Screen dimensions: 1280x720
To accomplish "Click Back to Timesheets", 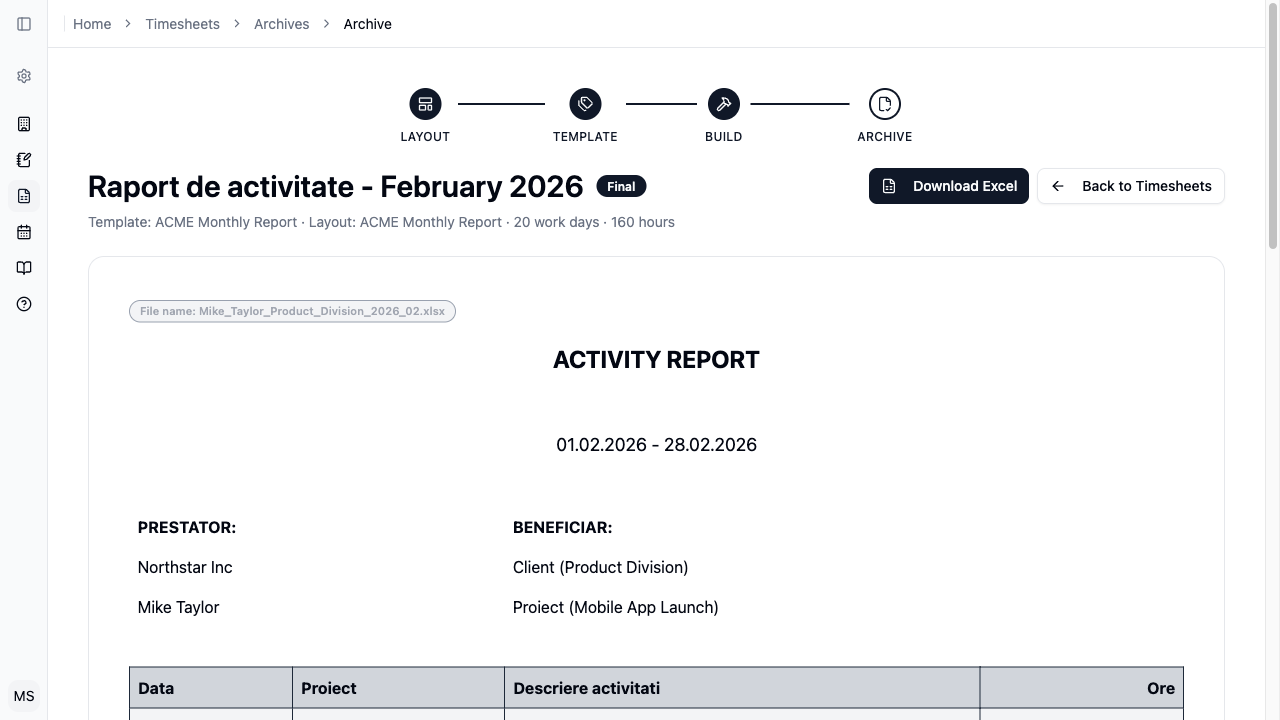I will [1131, 186].
